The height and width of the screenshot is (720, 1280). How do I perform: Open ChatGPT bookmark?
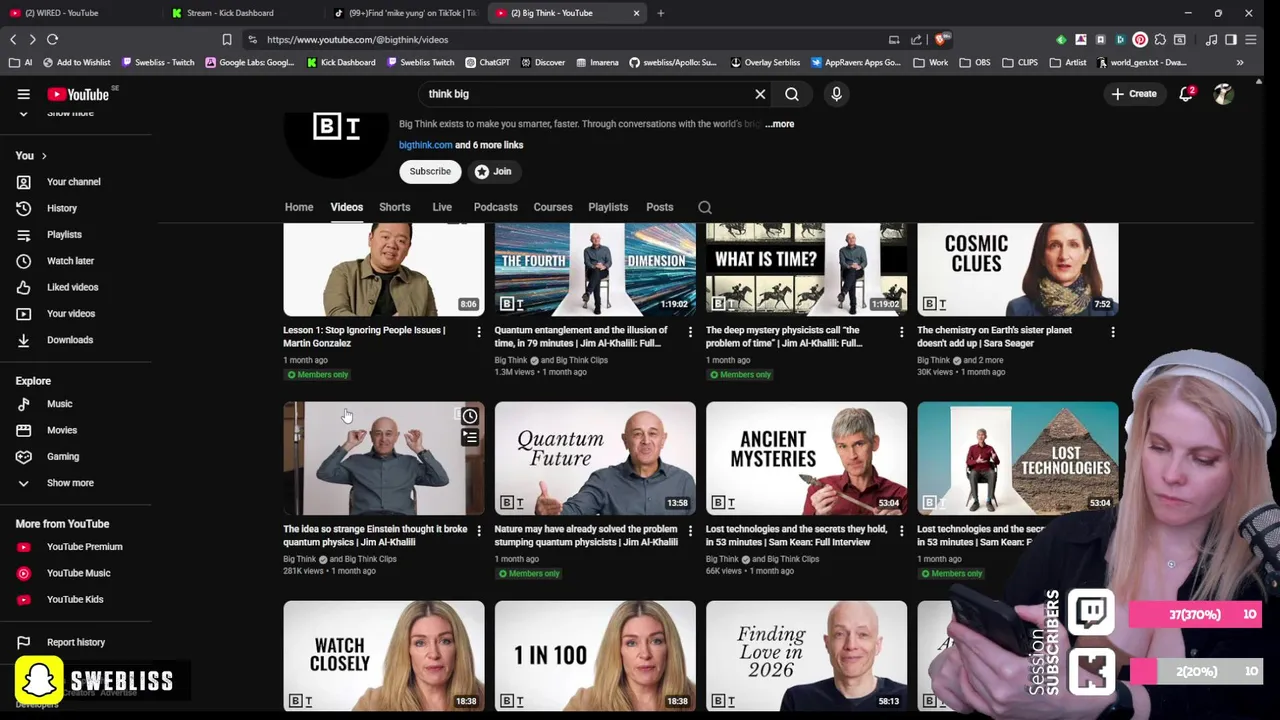487,62
